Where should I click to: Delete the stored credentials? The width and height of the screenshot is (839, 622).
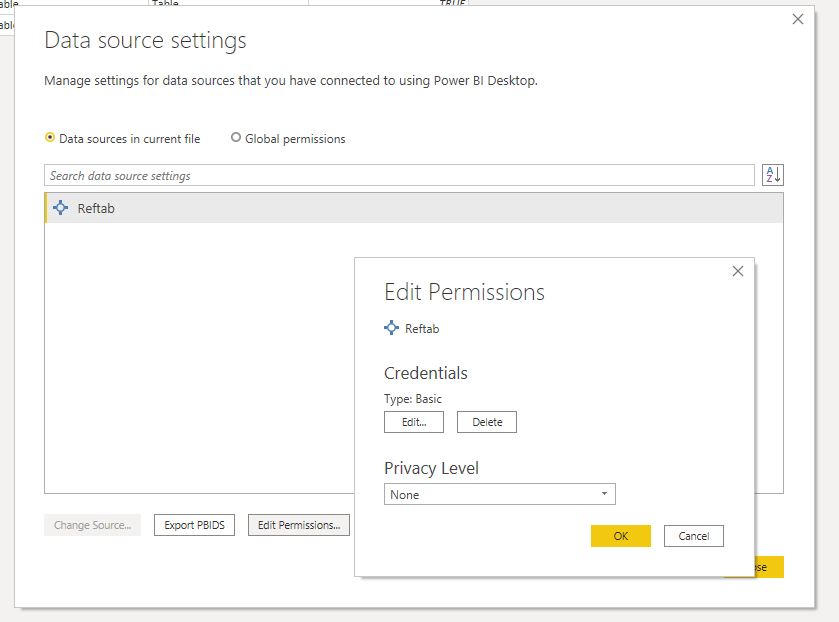click(x=486, y=421)
